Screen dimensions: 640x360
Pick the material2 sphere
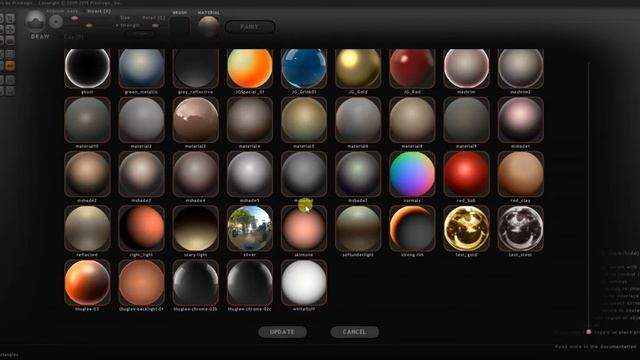tap(141, 120)
